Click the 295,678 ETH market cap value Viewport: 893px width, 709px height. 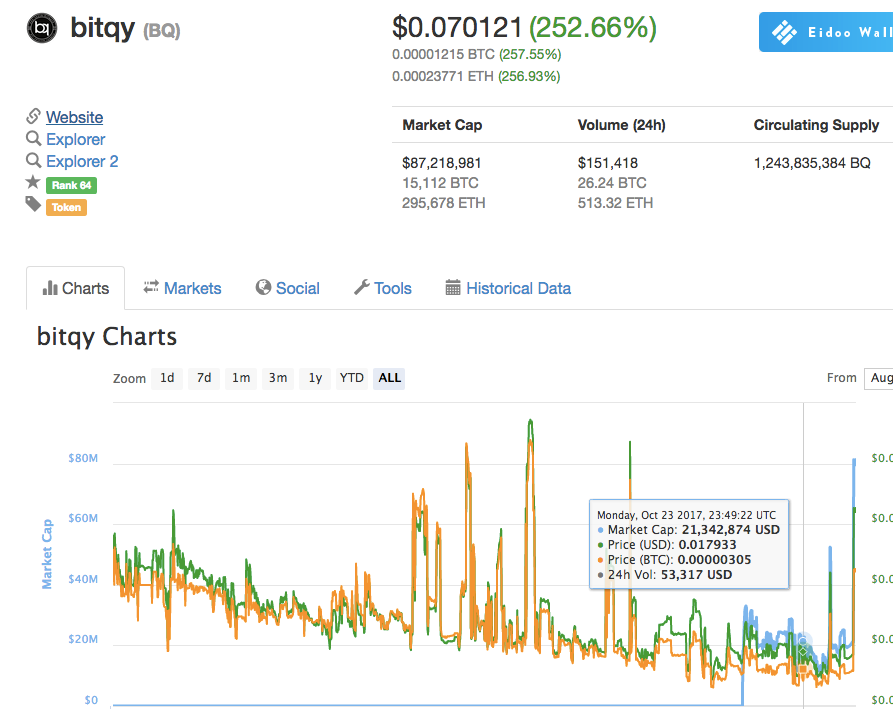(x=444, y=203)
